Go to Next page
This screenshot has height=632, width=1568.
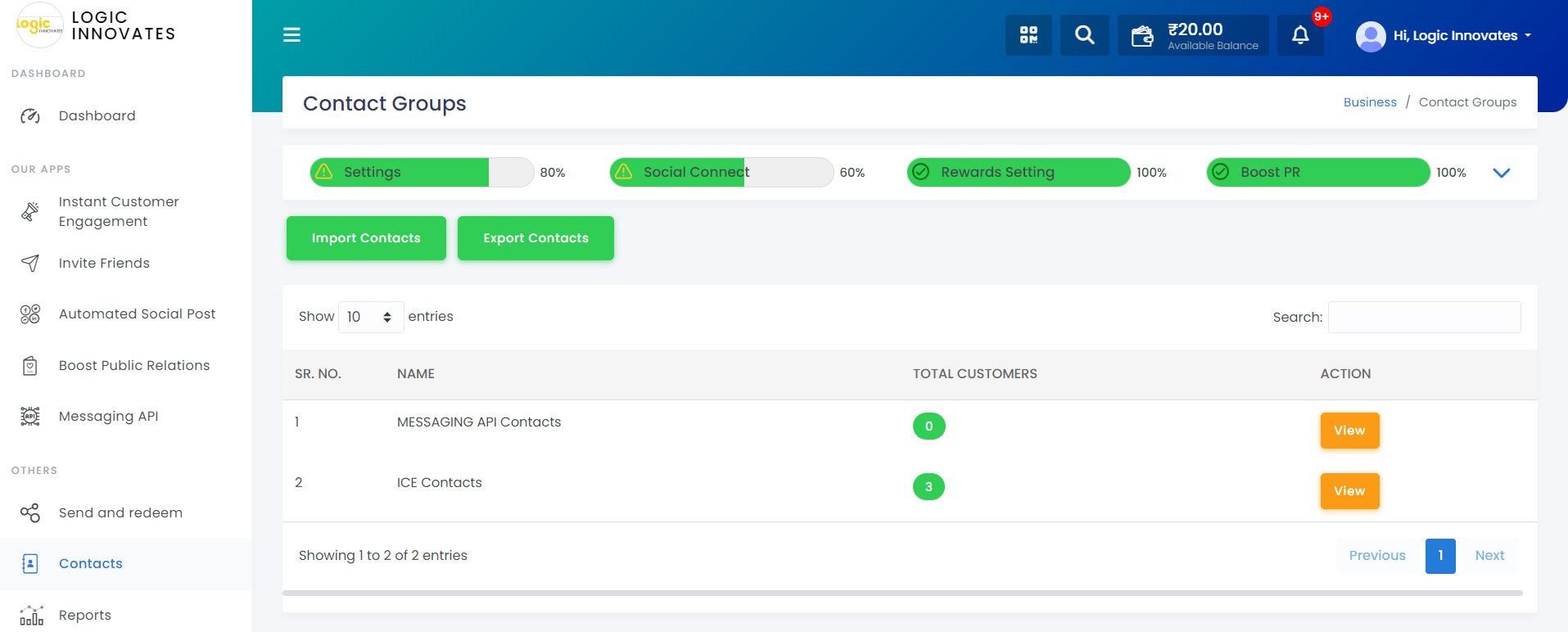1489,556
